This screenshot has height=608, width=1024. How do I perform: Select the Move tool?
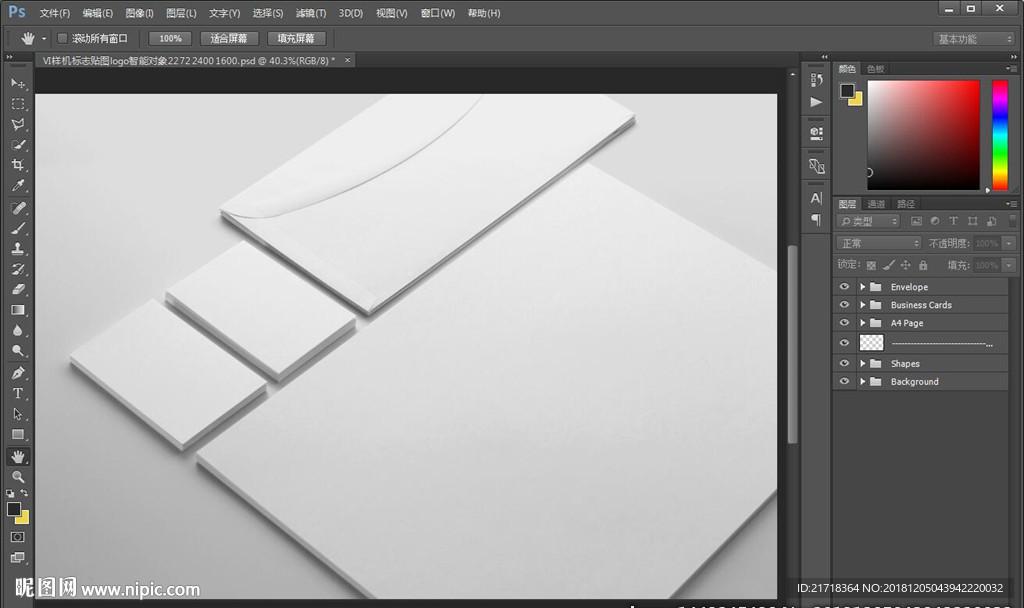pyautogui.click(x=18, y=83)
